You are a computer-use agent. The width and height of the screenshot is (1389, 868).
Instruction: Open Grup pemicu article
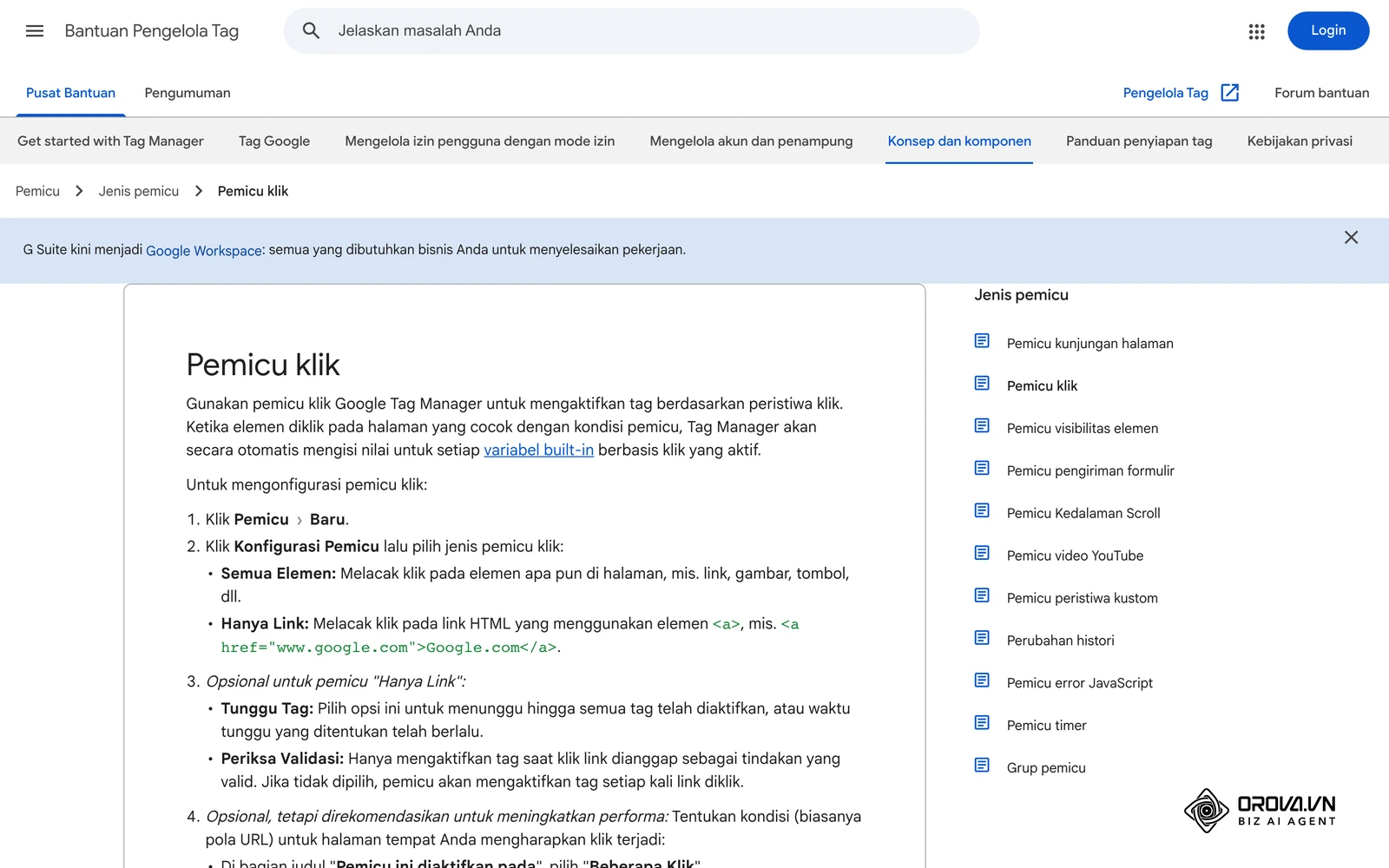[1046, 768]
